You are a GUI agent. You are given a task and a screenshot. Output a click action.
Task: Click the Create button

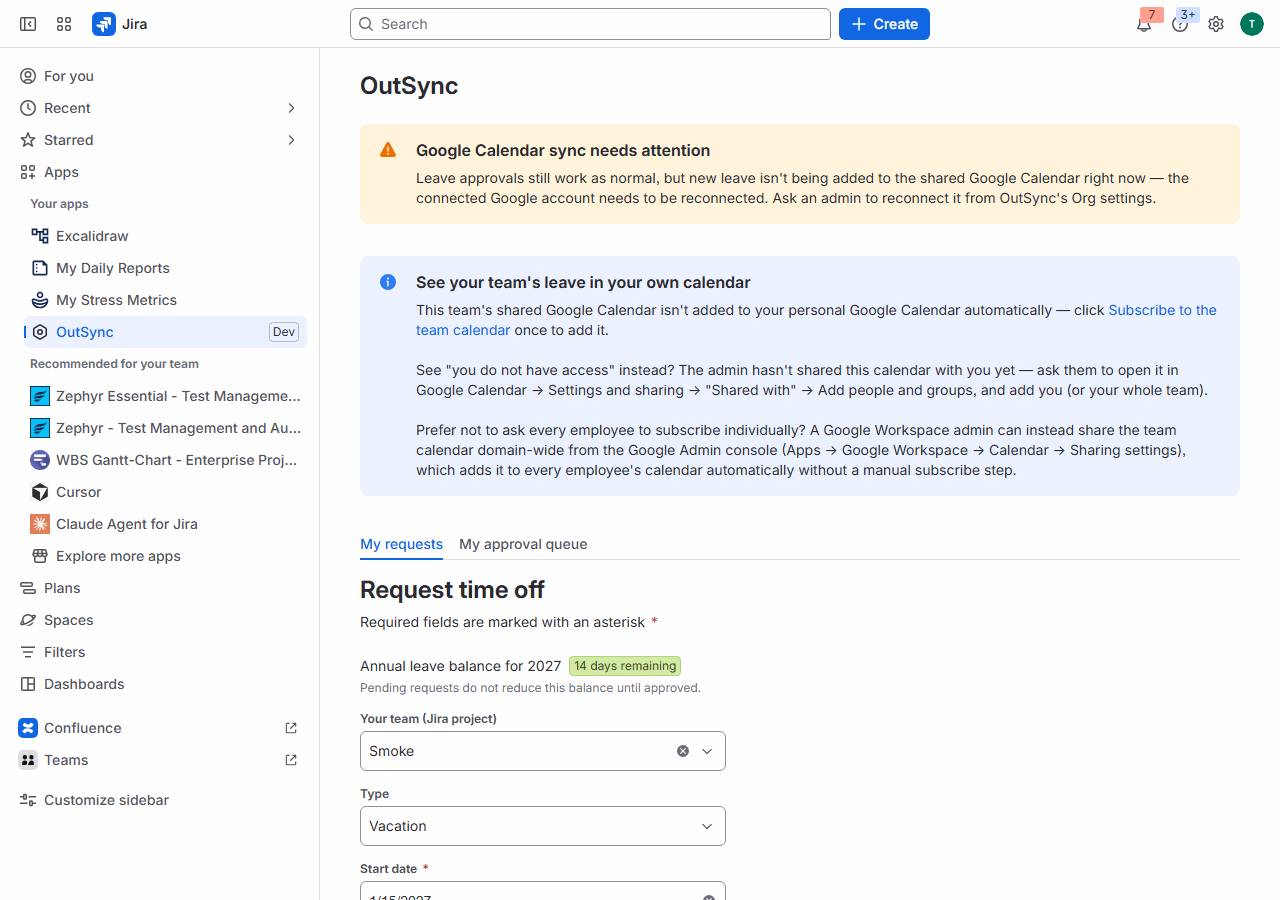pyautogui.click(x=884, y=24)
